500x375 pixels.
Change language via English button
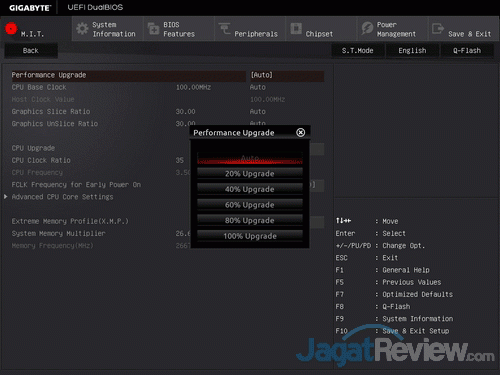[412, 51]
